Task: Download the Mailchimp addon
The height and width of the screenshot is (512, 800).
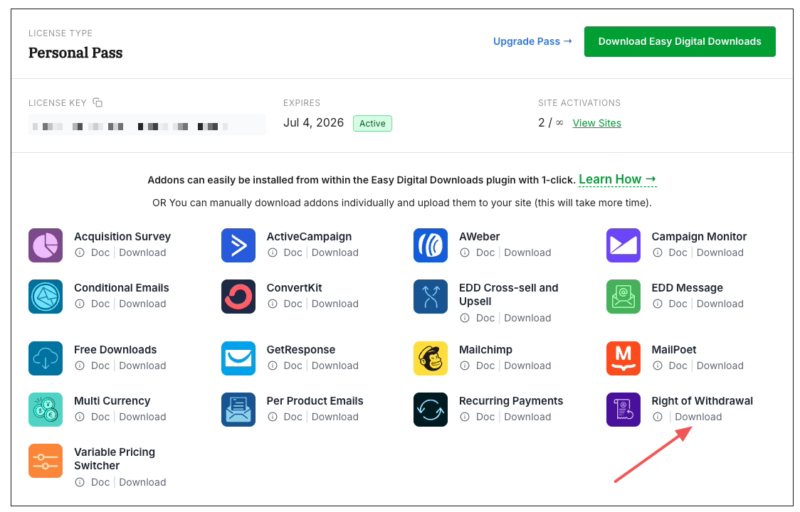Action: 528,366
